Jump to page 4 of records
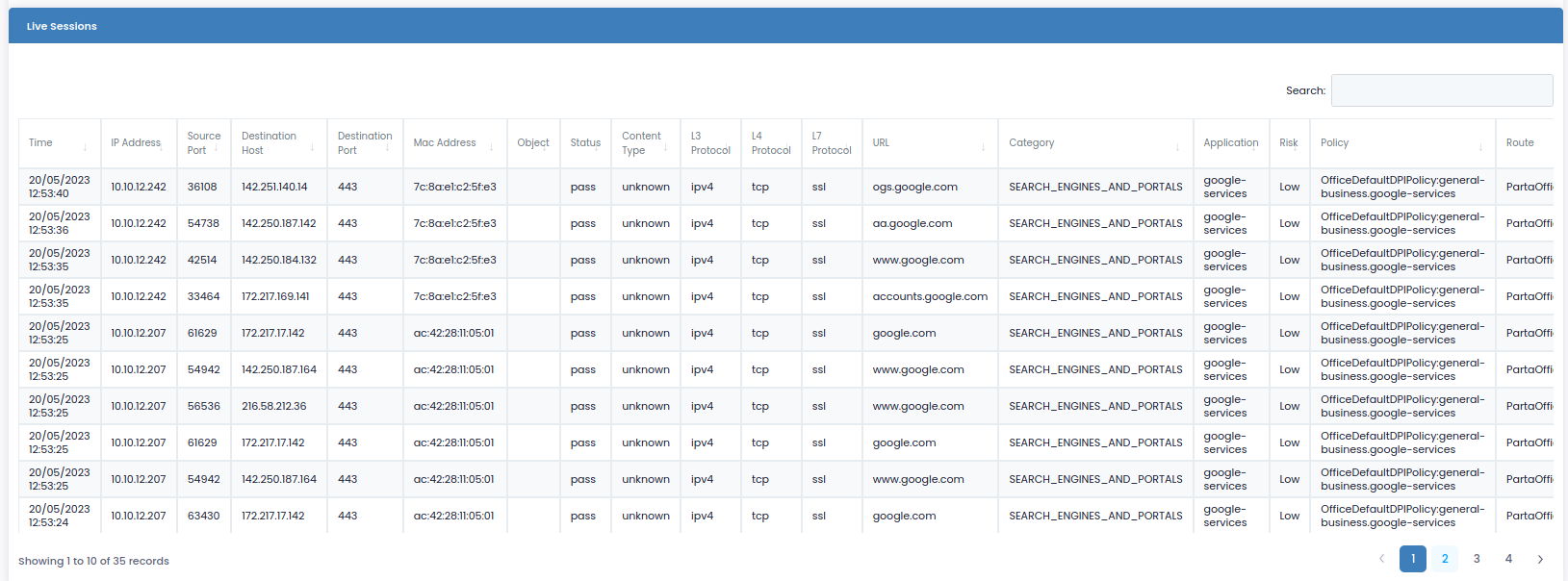Image resolution: width=1568 pixels, height=581 pixels. (x=1508, y=559)
